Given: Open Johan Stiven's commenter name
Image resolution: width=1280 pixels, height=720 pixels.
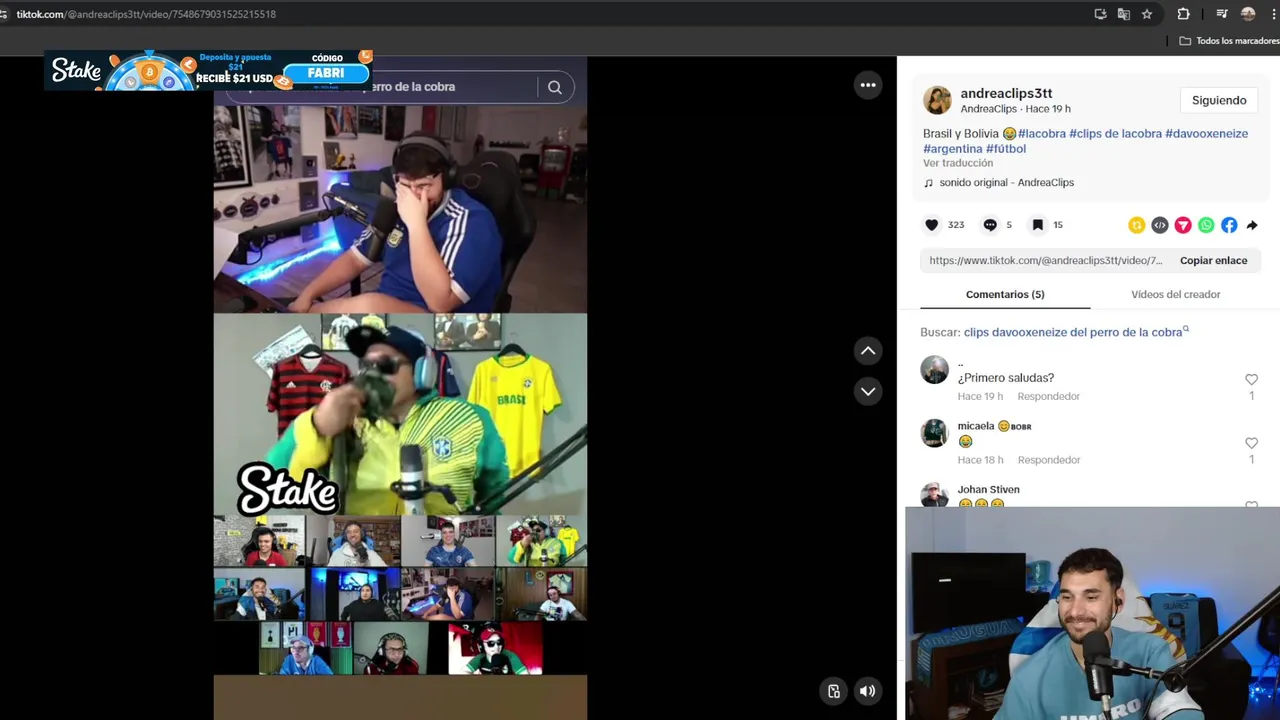Looking at the screenshot, I should 988,490.
